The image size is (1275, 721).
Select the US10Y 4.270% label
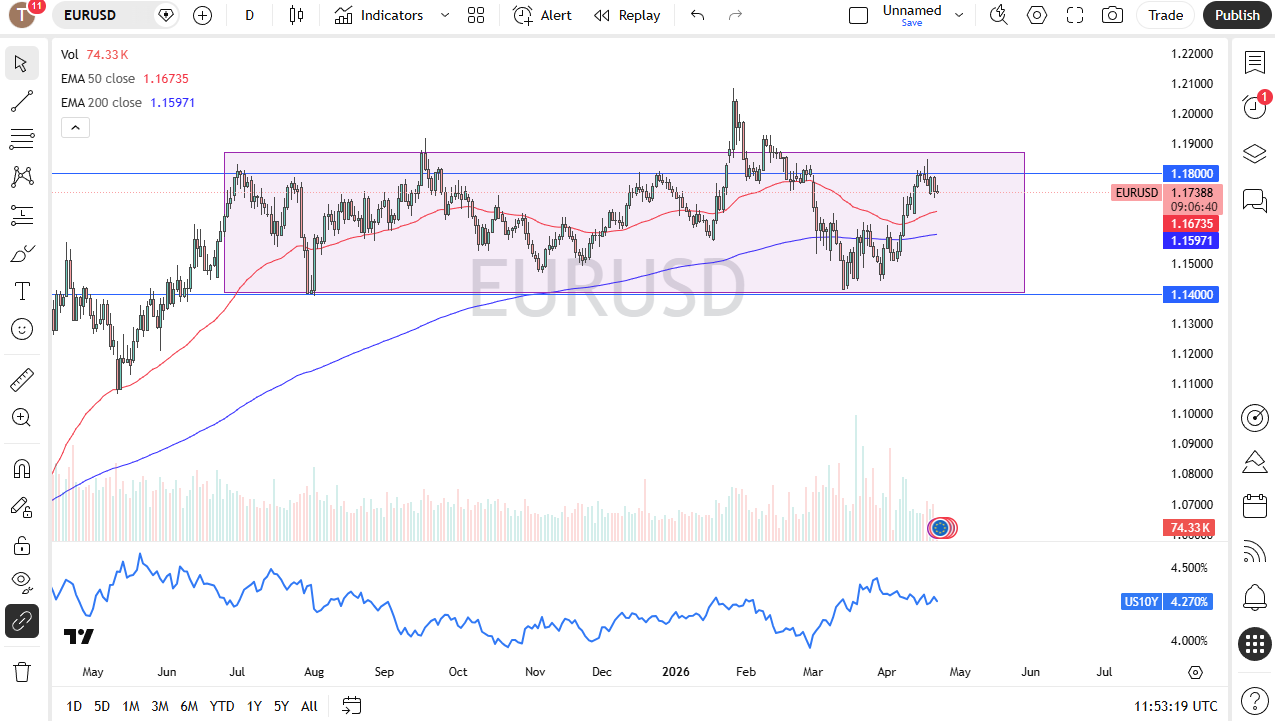click(x=1168, y=601)
